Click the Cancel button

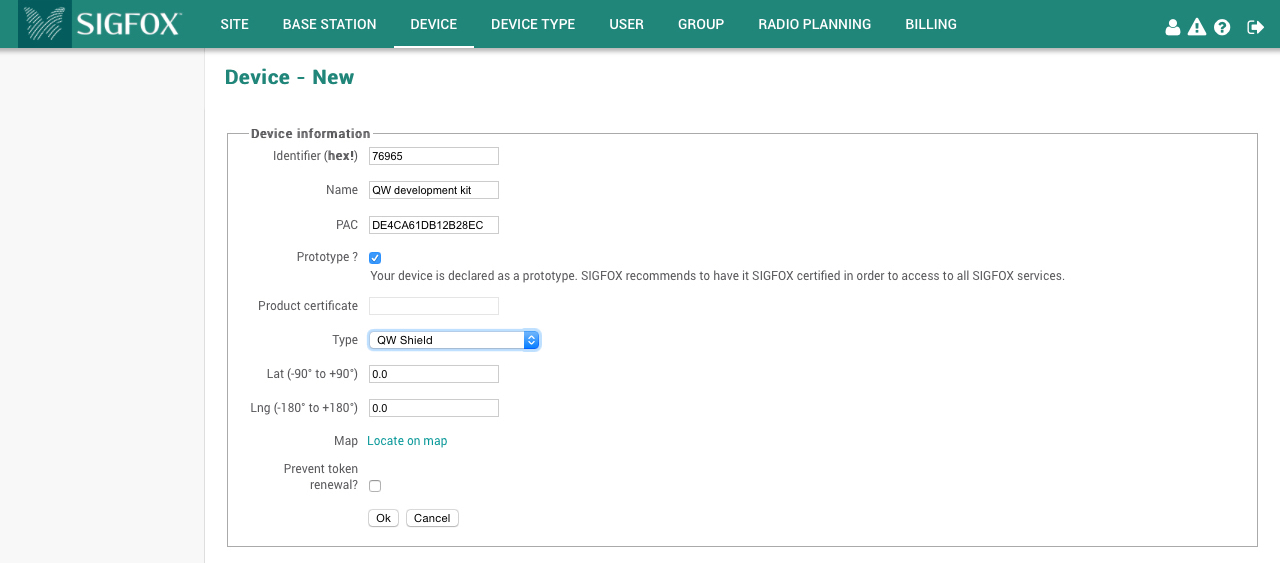coord(432,518)
